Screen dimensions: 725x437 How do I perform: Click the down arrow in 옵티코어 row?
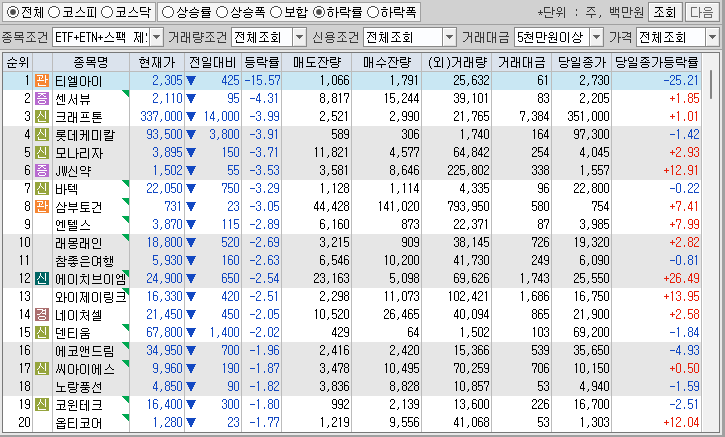[191, 423]
